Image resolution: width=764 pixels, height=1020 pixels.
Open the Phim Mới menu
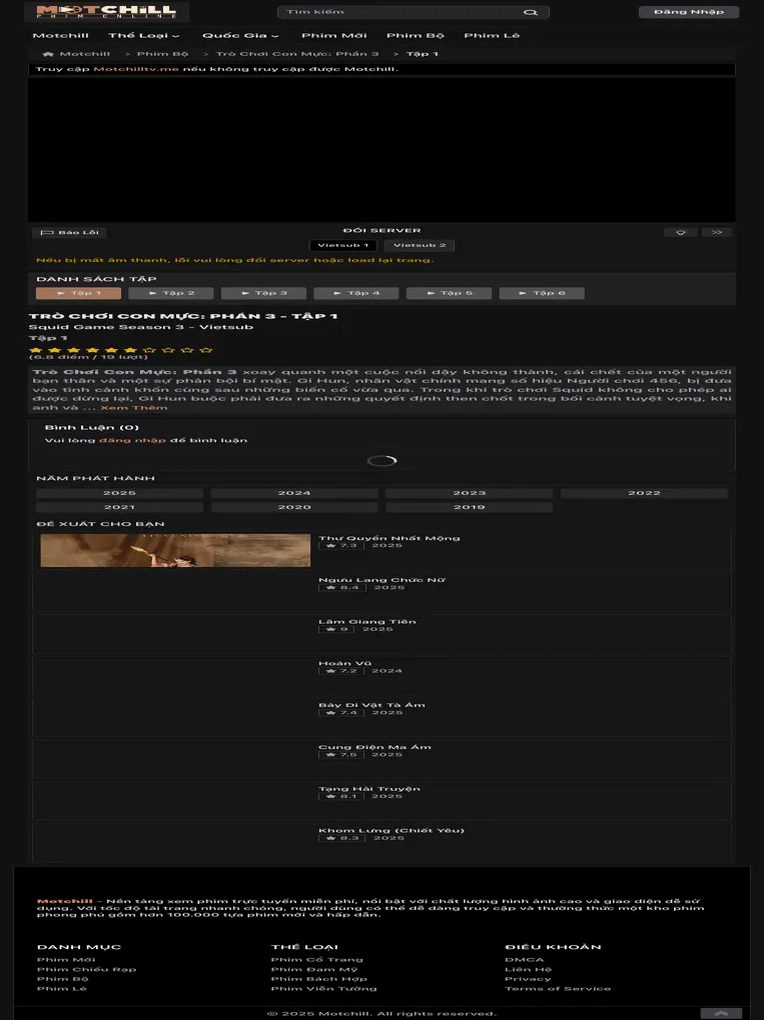[x=334, y=36]
